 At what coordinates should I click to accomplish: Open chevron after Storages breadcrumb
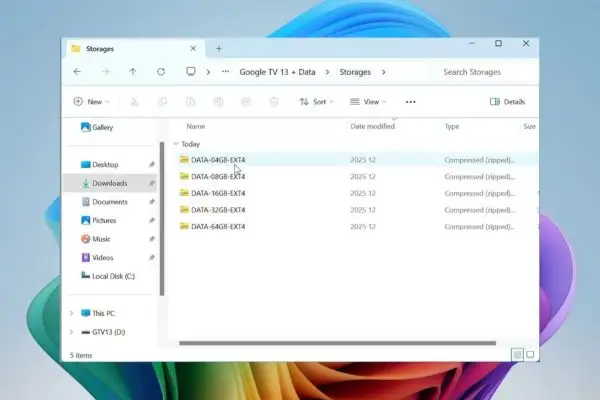coord(384,72)
